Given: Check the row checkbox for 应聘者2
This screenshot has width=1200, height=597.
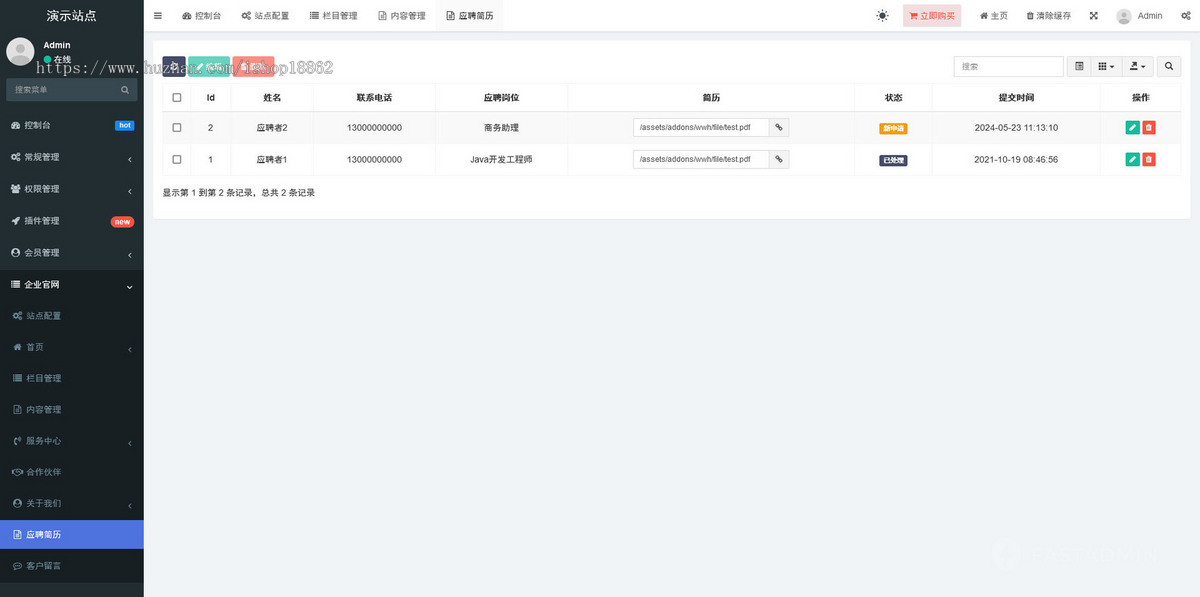Looking at the screenshot, I should (177, 127).
